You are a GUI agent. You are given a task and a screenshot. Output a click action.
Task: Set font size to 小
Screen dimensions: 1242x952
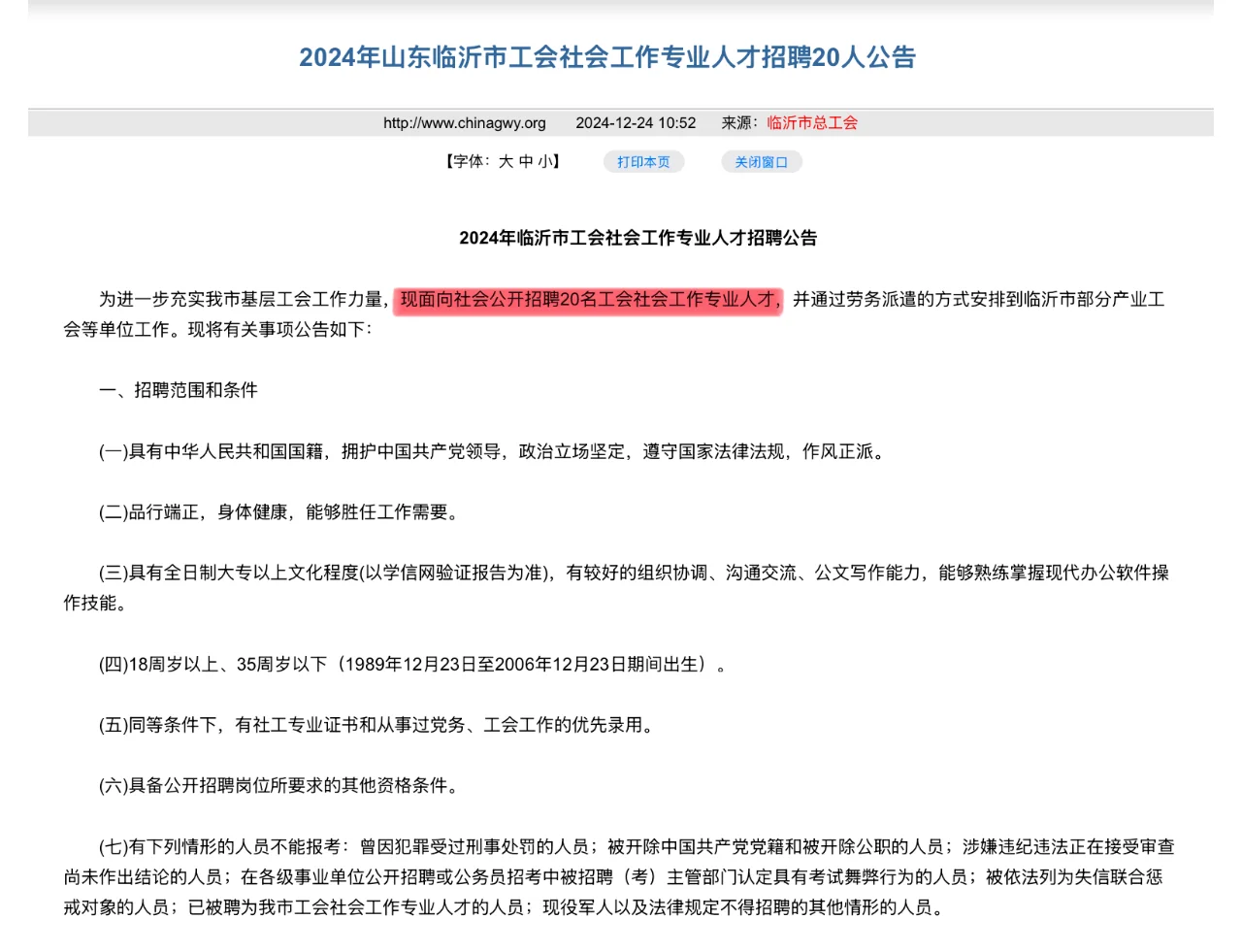click(544, 161)
